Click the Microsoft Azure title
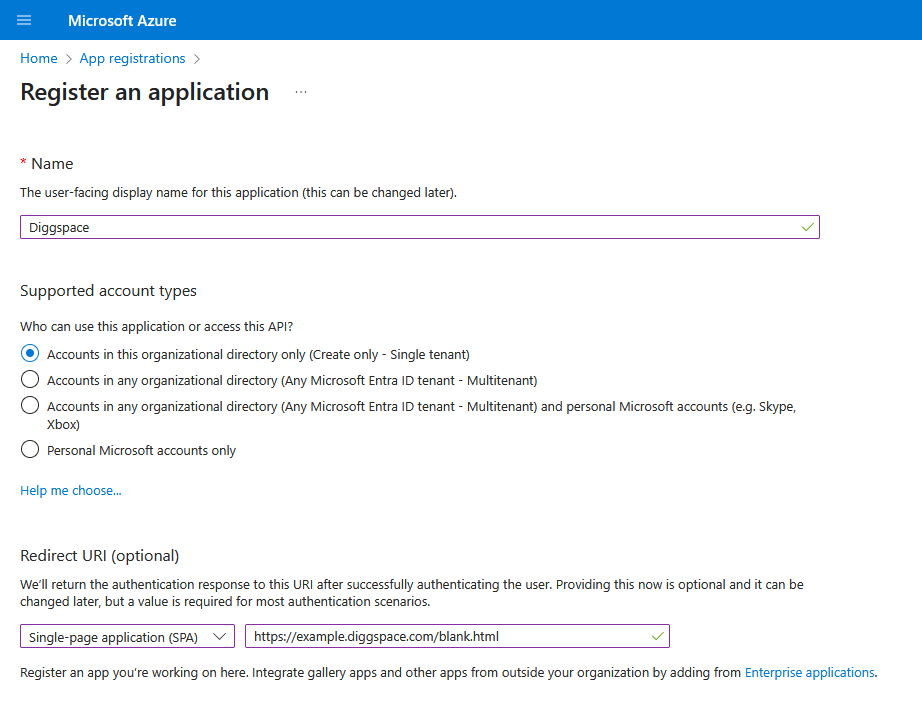The height and width of the screenshot is (703, 922). click(x=122, y=21)
